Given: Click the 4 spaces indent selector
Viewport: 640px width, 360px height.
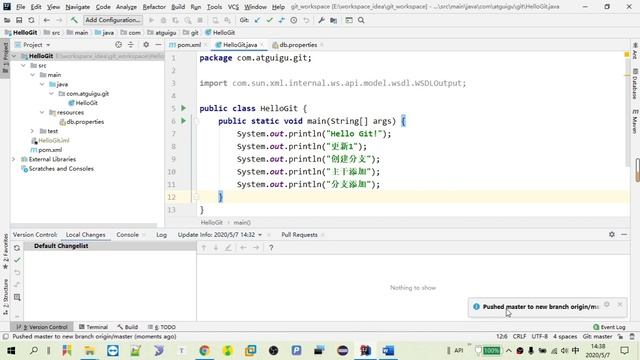Looking at the screenshot, I should pos(565,337).
